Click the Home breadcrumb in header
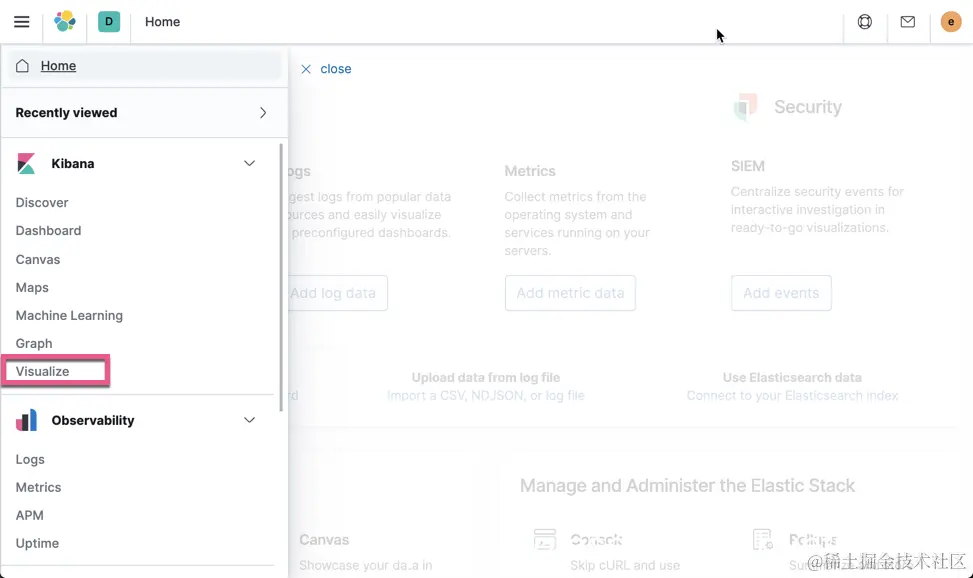Image resolution: width=973 pixels, height=578 pixels. click(163, 22)
